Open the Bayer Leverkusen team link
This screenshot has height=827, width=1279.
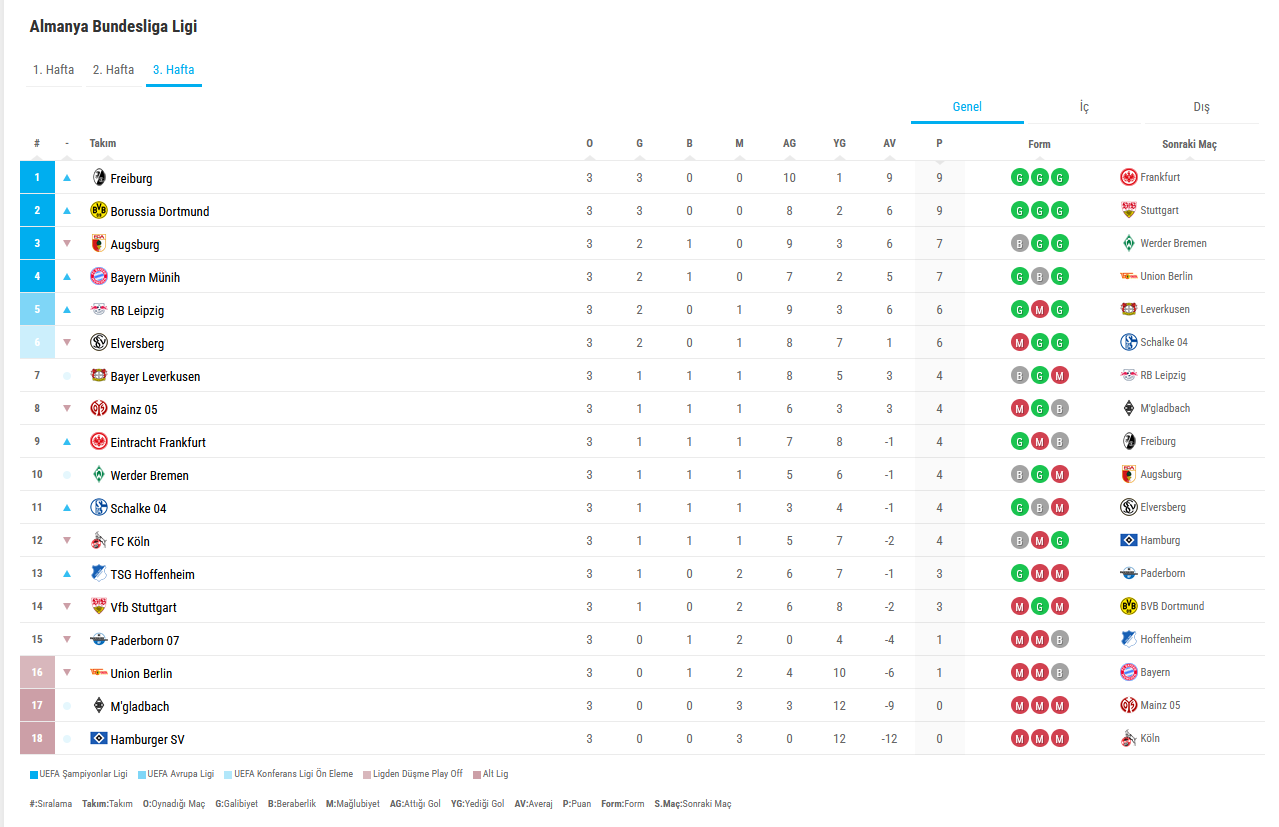click(155, 376)
